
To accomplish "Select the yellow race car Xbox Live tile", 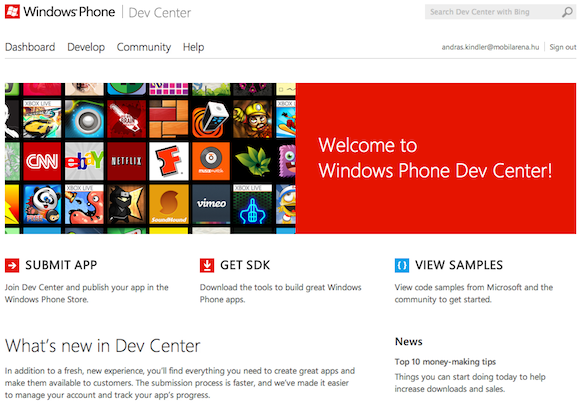I will point(42,119).
